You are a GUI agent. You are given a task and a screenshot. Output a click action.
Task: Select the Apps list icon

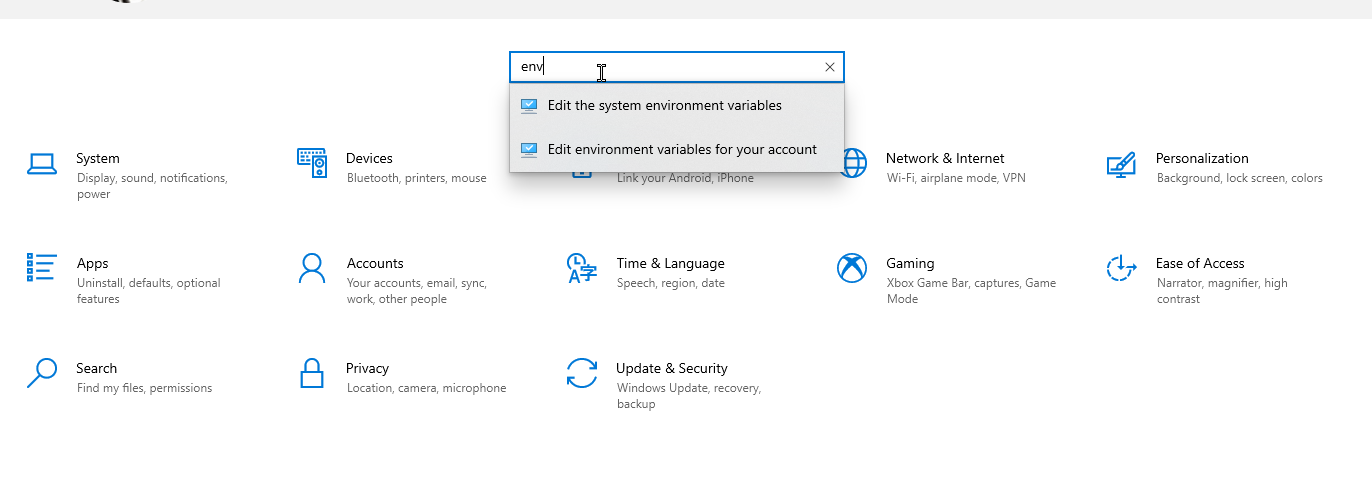coord(42,268)
